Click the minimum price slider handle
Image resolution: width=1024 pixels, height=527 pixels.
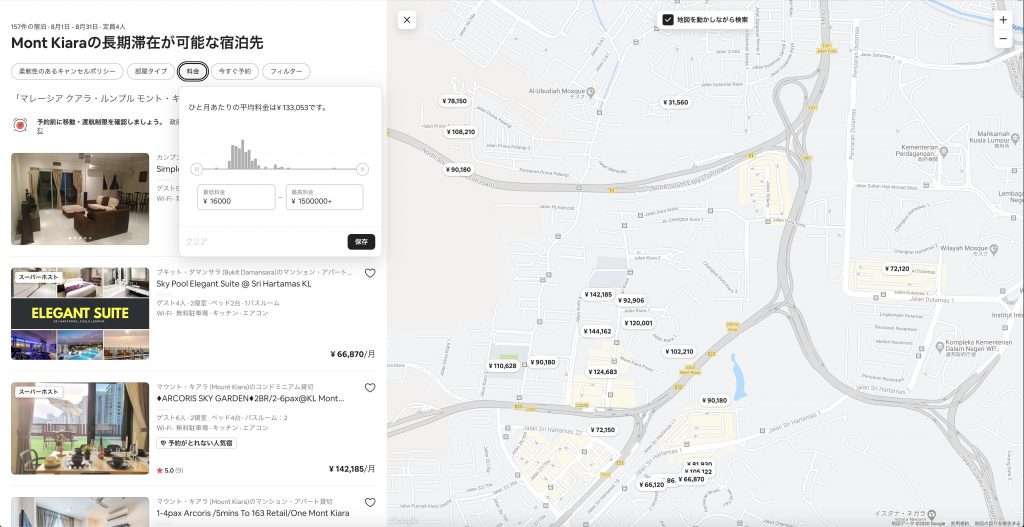point(197,169)
